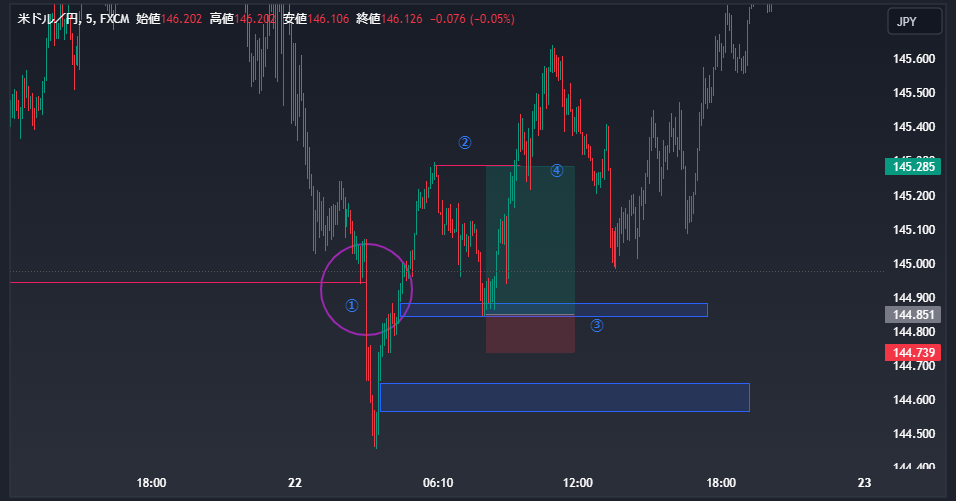Click the red 144.739 price label
This screenshot has height=501, width=956.
tap(913, 352)
